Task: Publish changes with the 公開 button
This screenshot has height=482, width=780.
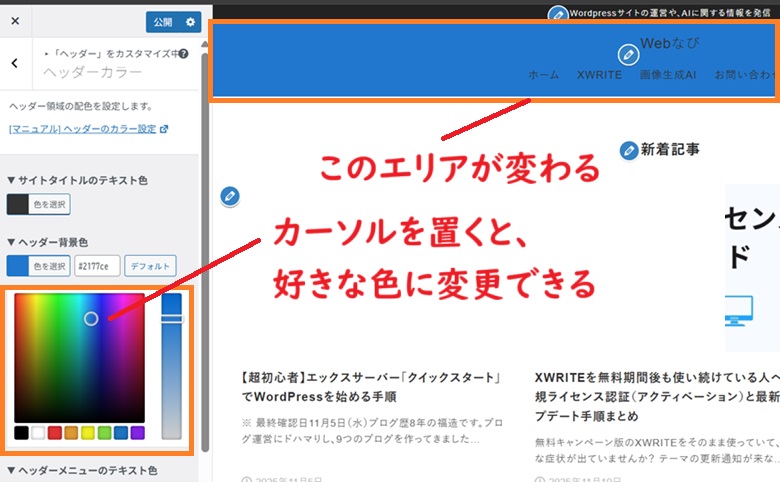Action: click(x=164, y=21)
